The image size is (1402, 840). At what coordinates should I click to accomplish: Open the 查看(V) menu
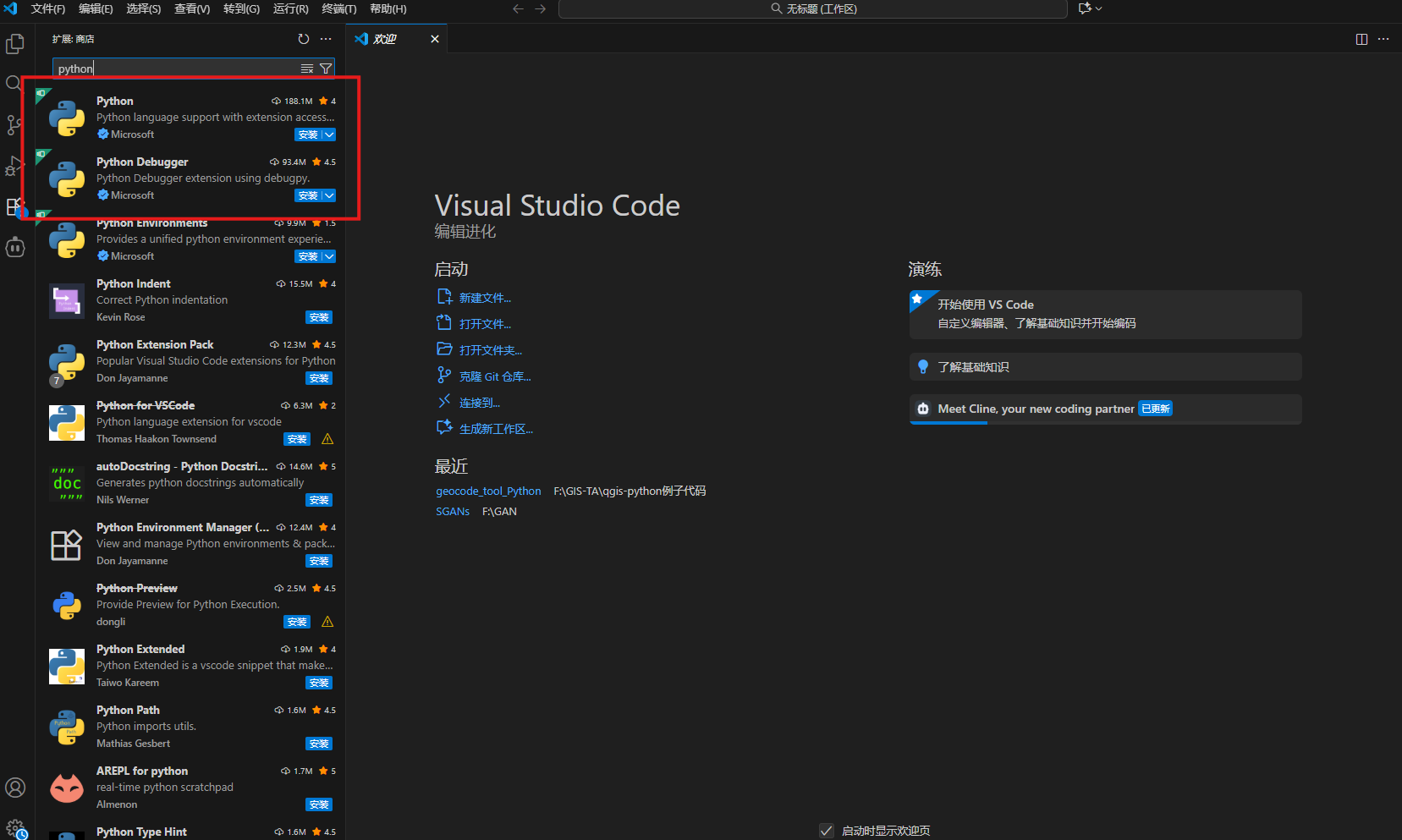click(x=192, y=8)
